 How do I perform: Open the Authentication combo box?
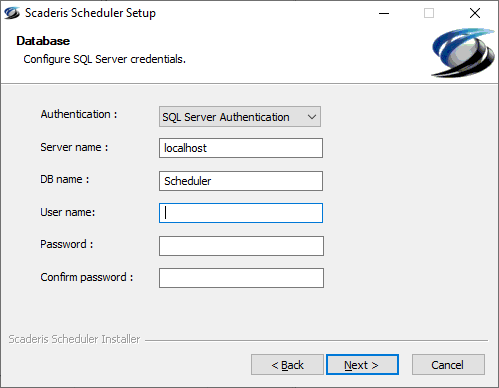coord(240,117)
